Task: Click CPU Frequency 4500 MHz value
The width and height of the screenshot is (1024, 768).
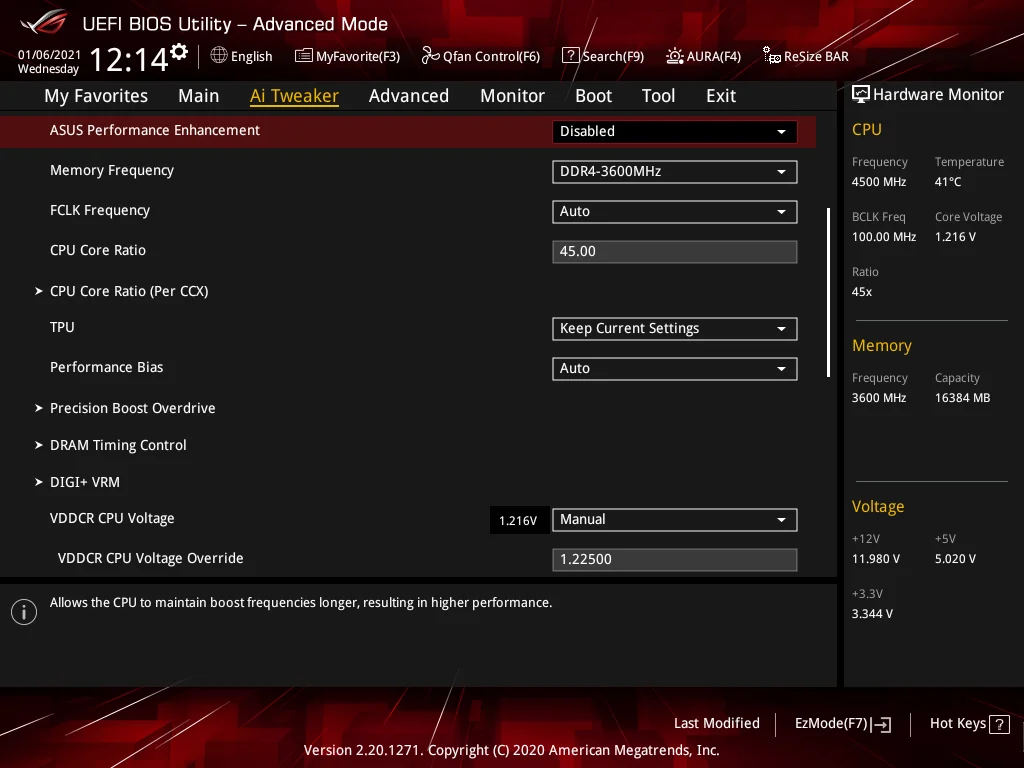Action: [879, 182]
